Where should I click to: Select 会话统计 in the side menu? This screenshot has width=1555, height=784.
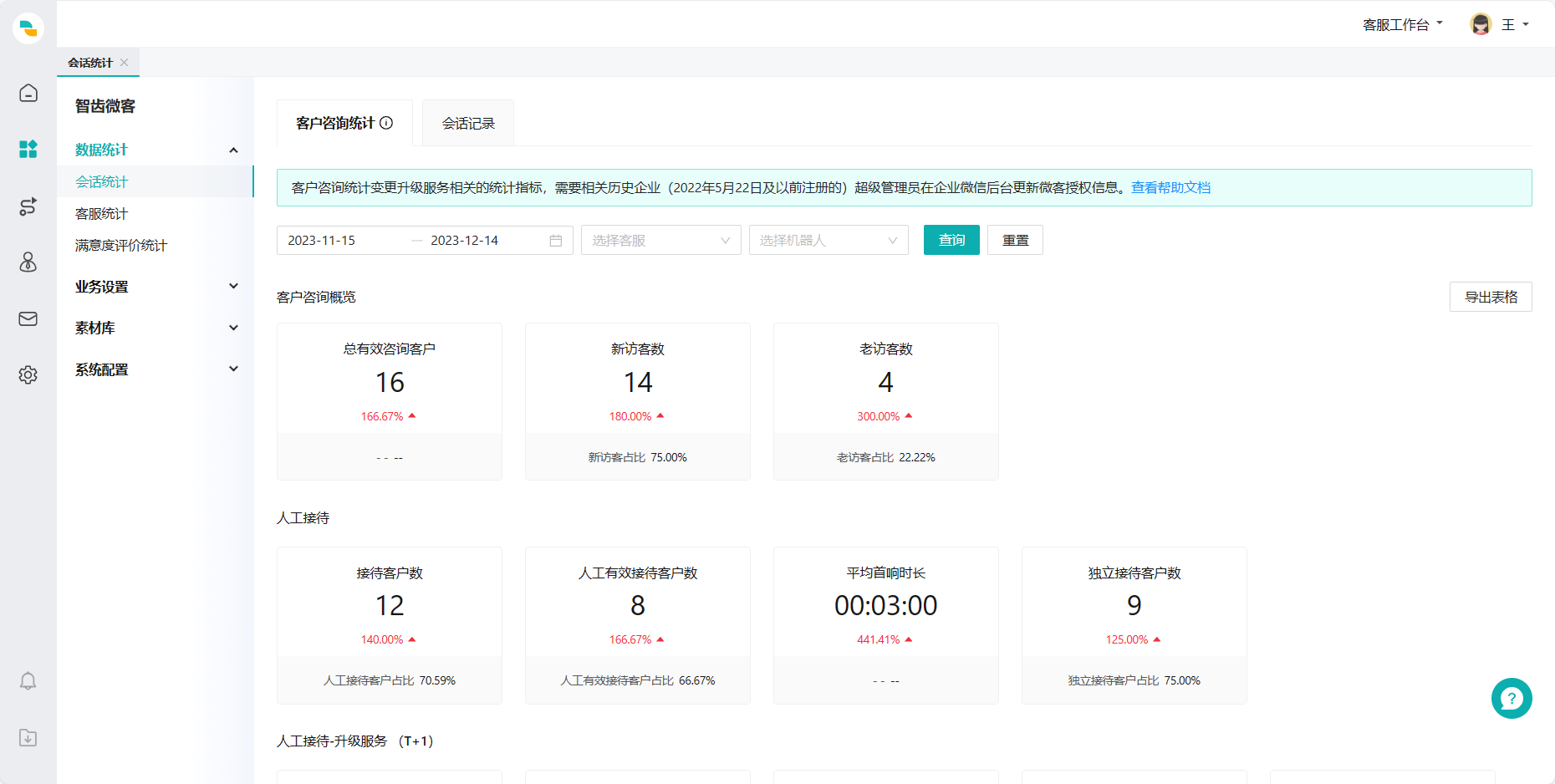point(155,181)
